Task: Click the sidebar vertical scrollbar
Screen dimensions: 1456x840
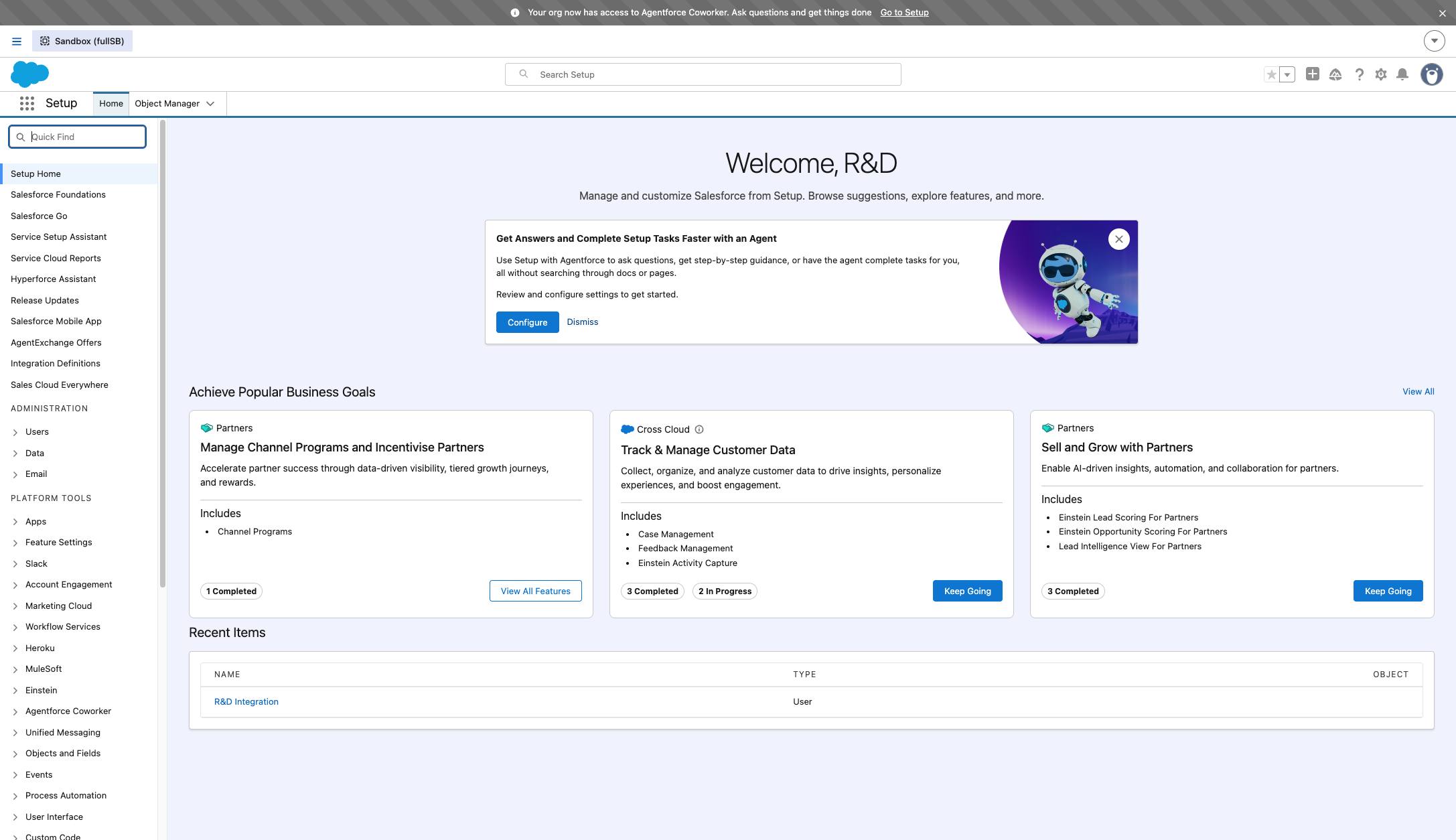Action: (x=162, y=354)
